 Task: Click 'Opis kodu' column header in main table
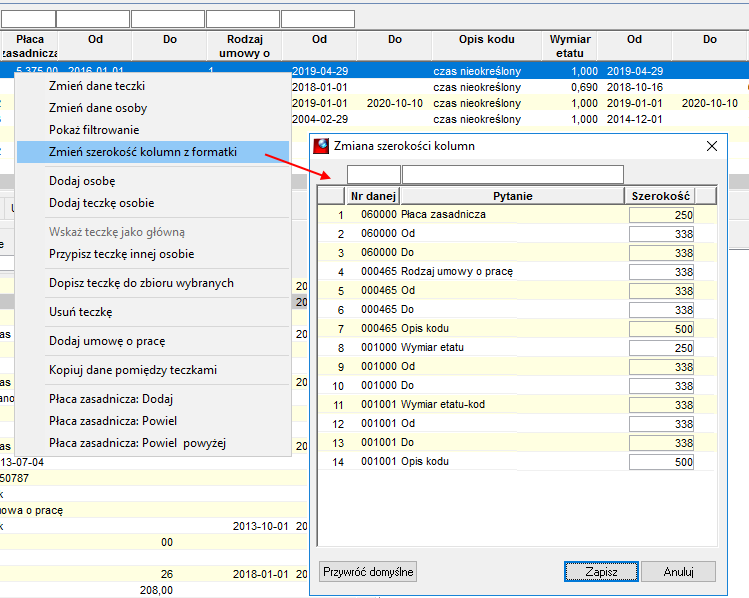(x=486, y=46)
